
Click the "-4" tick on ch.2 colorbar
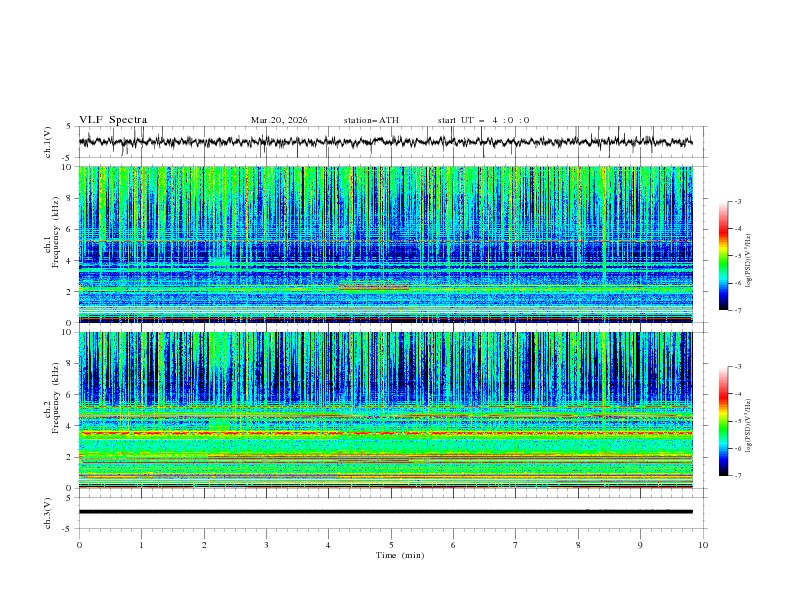point(737,394)
